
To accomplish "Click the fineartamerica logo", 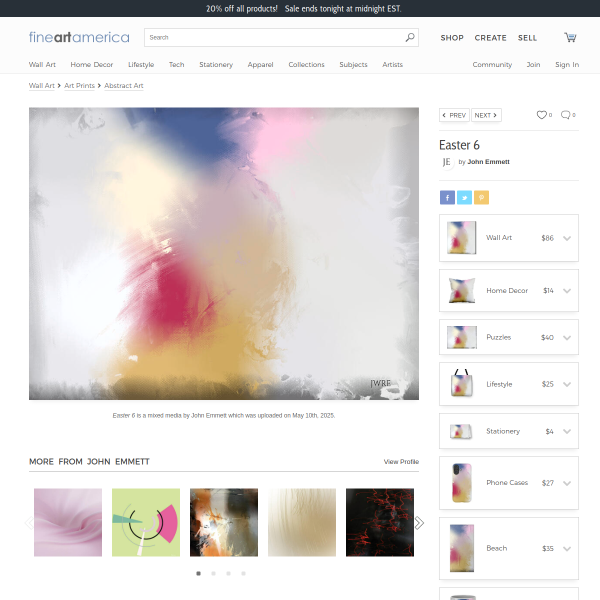I will (79, 37).
